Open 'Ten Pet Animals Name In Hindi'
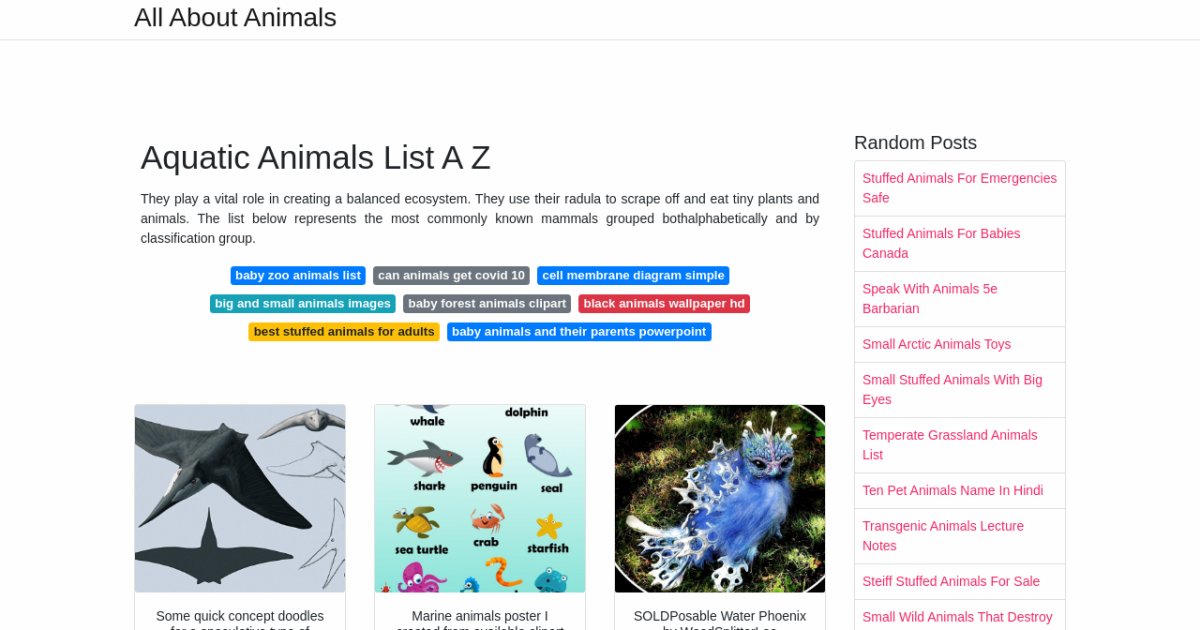The height and width of the screenshot is (630, 1200). [x=952, y=490]
